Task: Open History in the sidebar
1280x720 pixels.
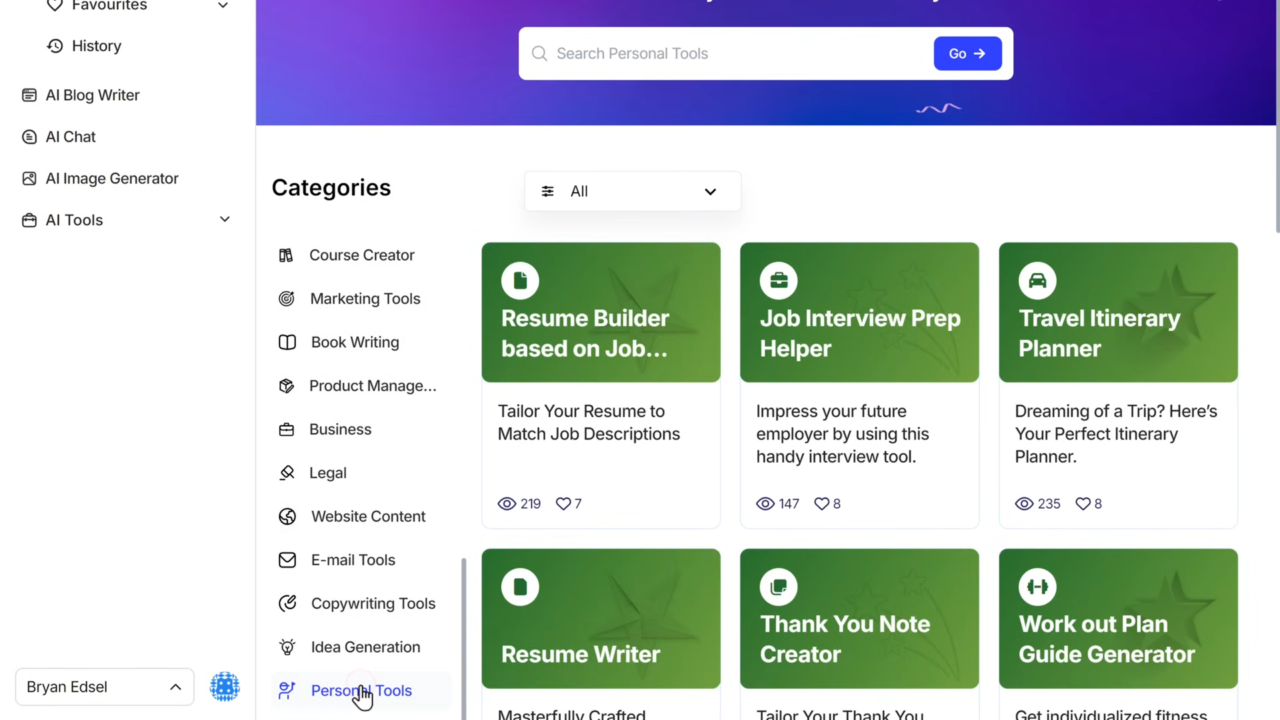Action: [x=84, y=46]
